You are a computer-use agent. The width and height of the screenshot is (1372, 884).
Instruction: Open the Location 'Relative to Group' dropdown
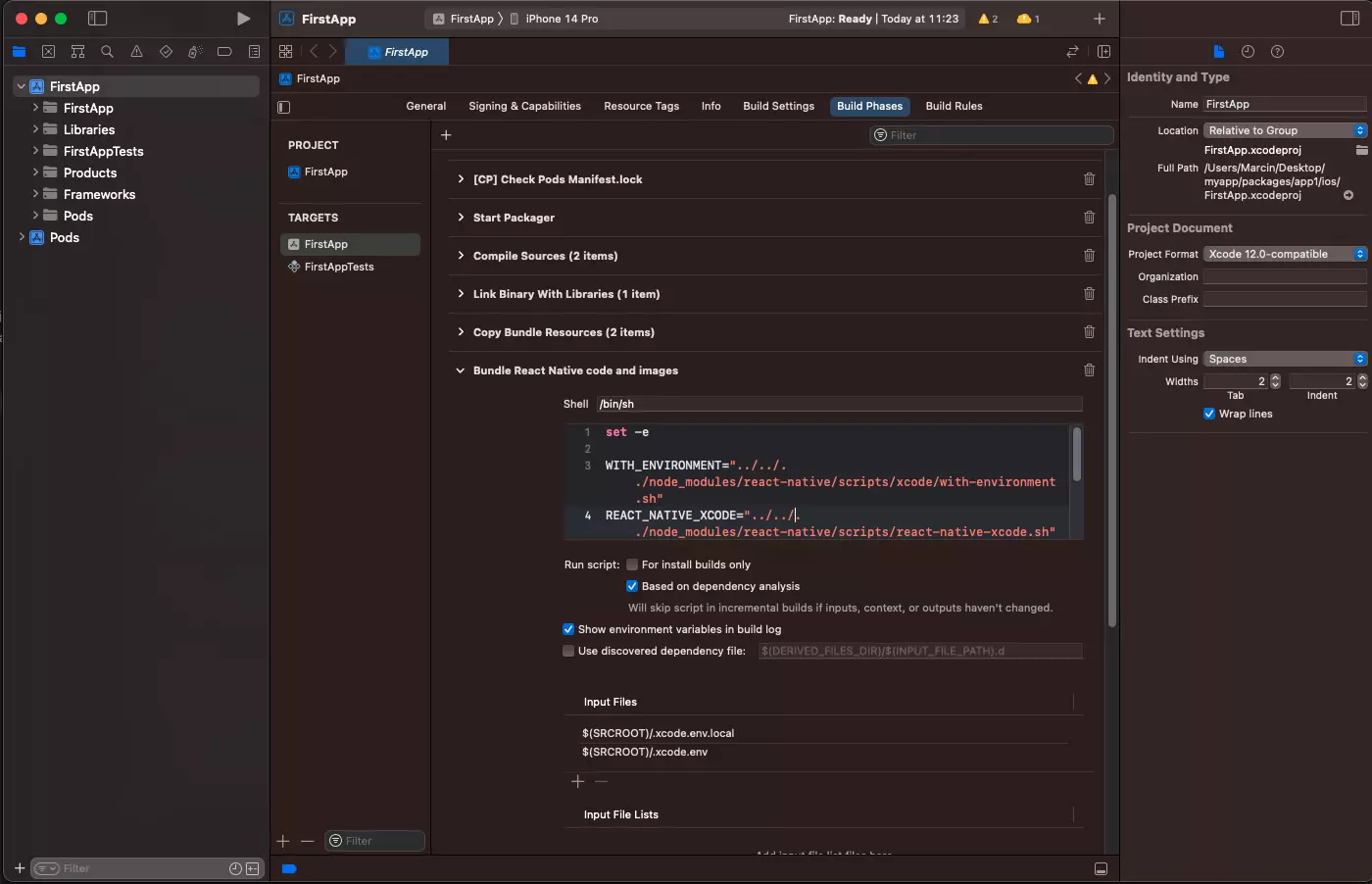(1285, 130)
